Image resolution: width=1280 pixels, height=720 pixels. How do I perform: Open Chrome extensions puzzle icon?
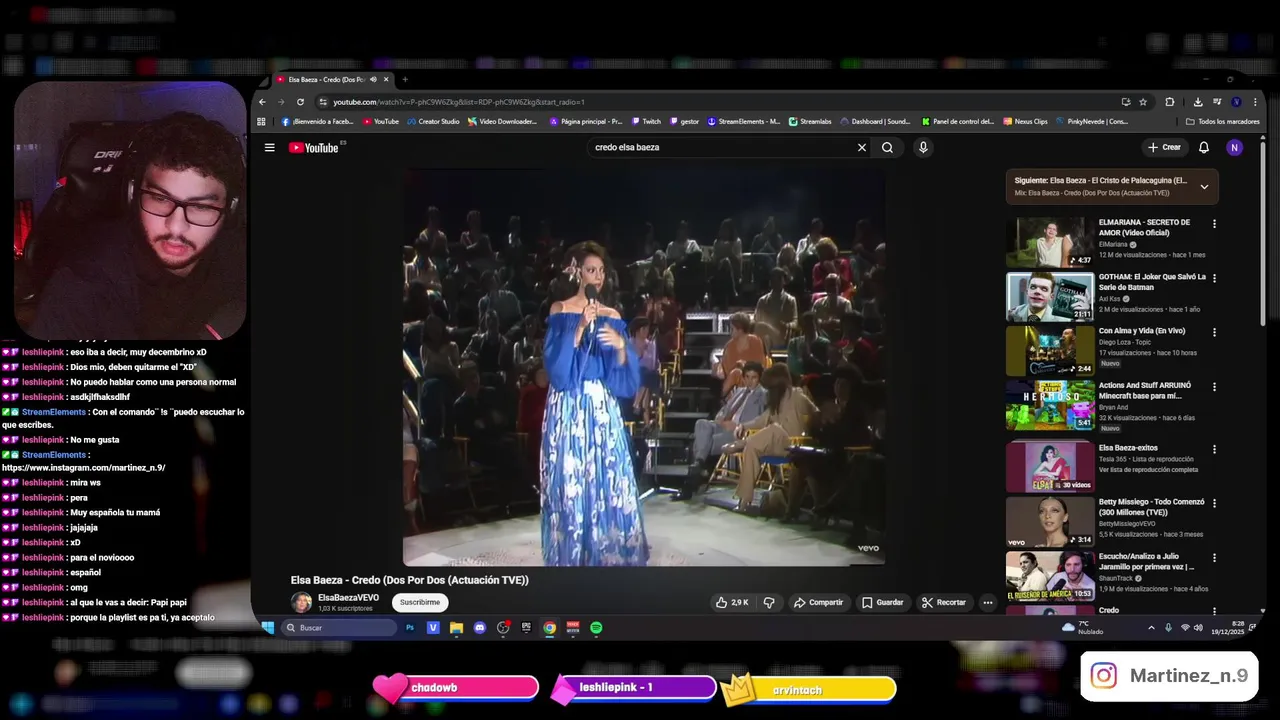[x=1170, y=102]
